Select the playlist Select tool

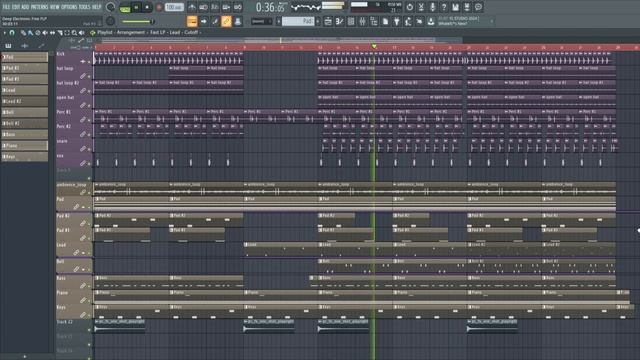coord(67,33)
